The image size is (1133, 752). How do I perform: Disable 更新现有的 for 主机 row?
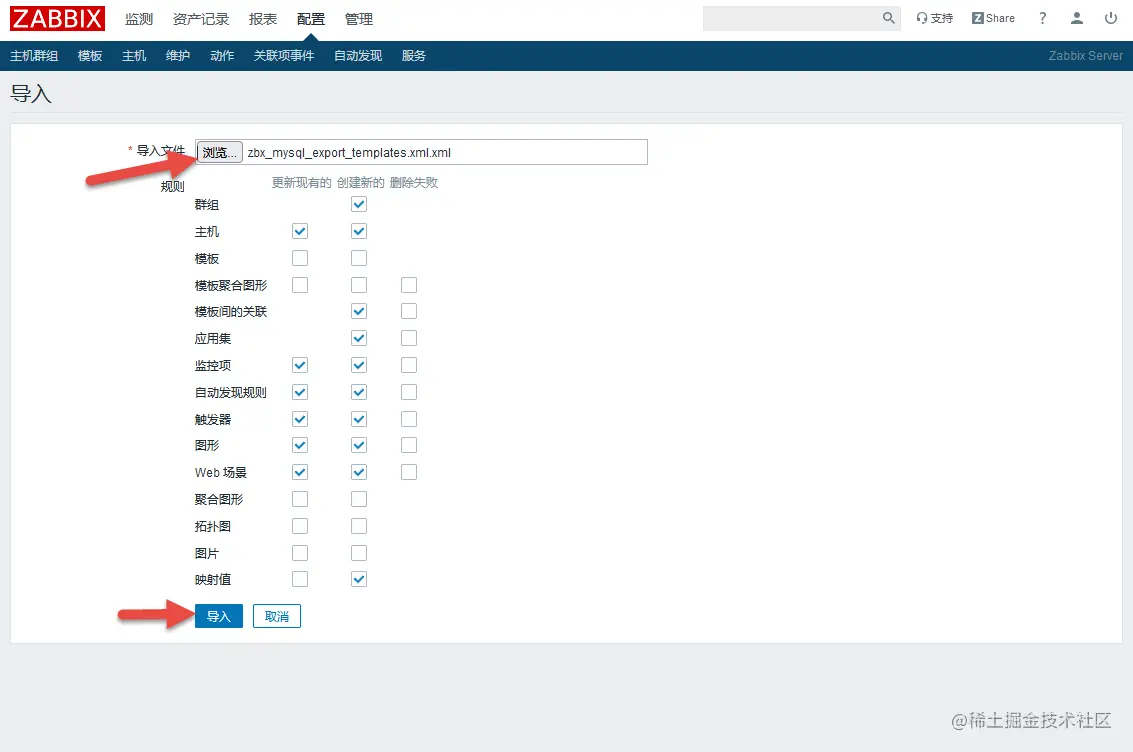click(x=299, y=230)
